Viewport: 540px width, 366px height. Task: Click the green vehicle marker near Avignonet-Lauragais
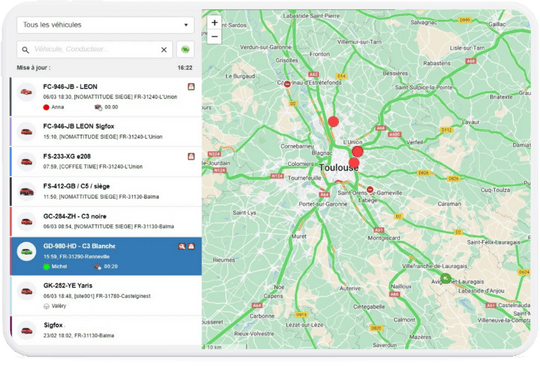click(x=446, y=278)
